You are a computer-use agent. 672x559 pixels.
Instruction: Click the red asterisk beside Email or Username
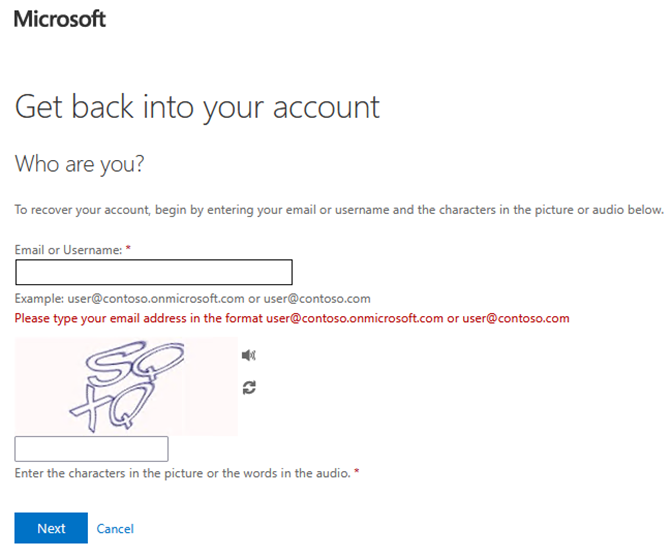[129, 249]
